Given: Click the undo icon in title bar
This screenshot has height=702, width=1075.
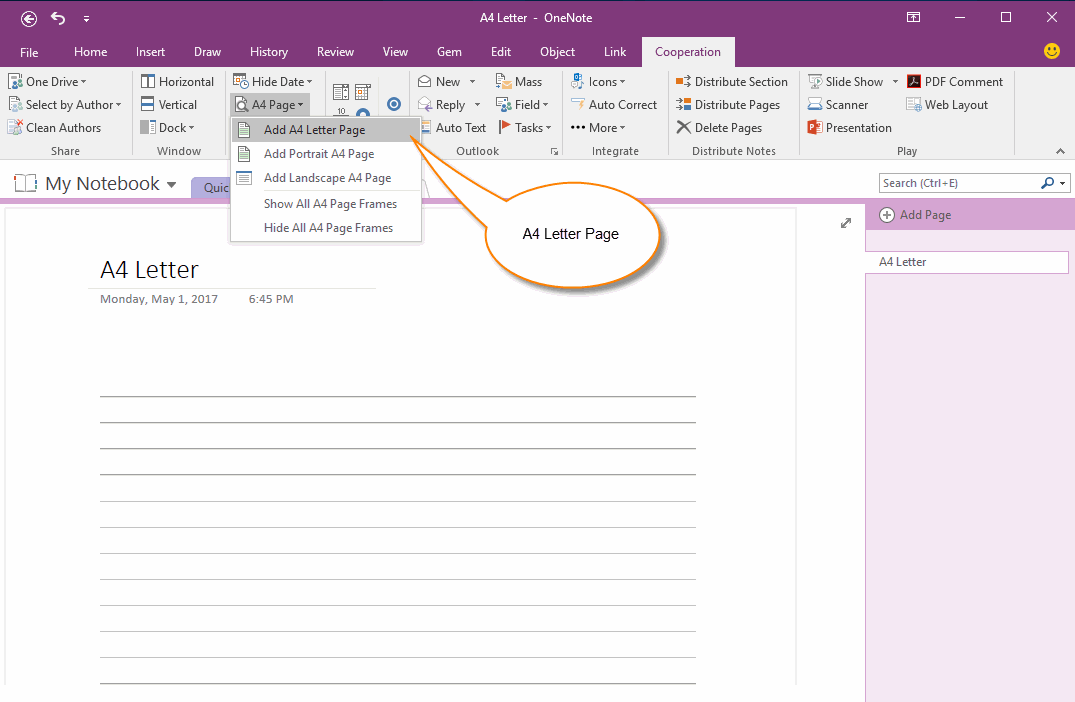Looking at the screenshot, I should point(58,19).
